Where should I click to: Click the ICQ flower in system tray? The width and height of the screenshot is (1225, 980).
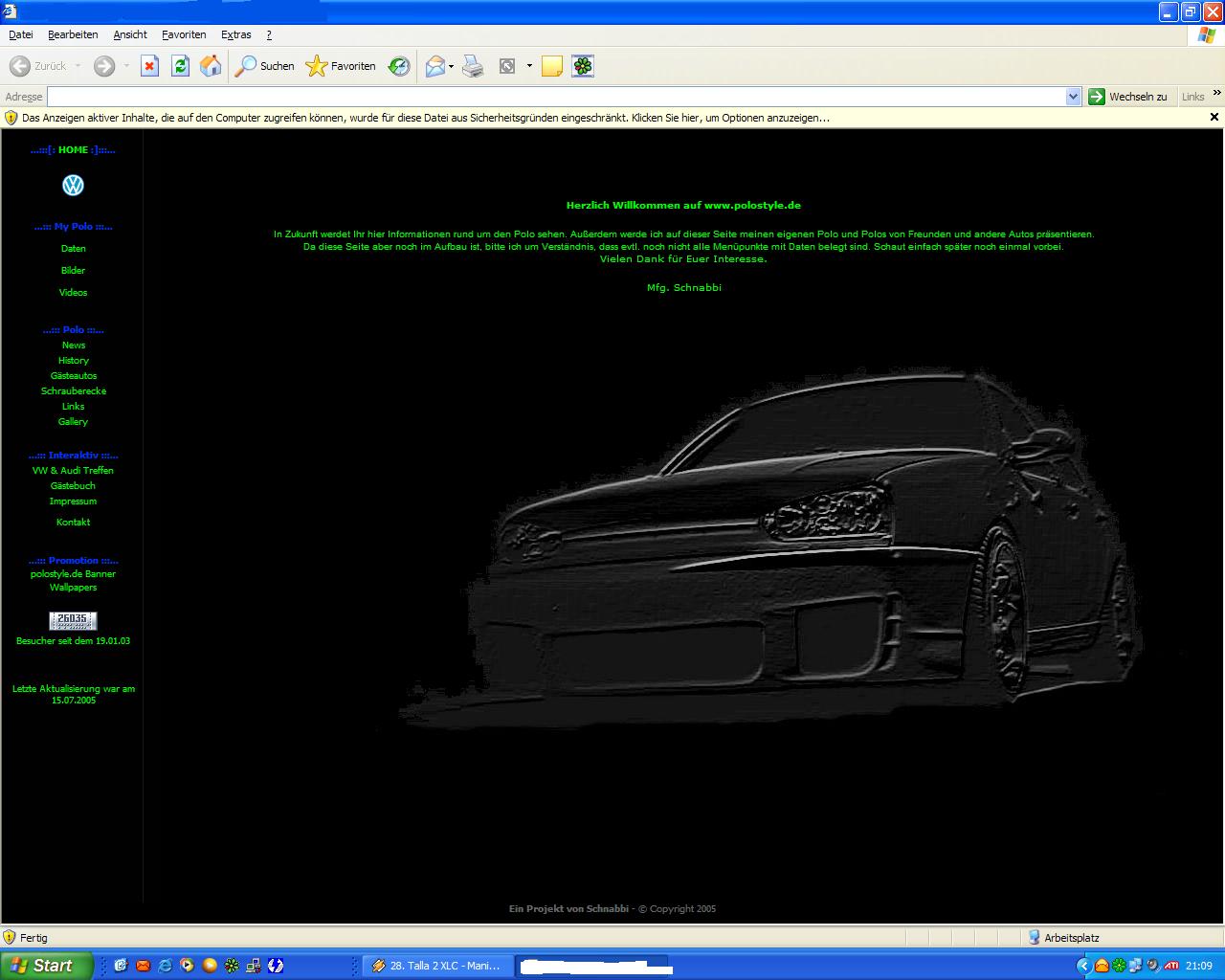click(1118, 966)
